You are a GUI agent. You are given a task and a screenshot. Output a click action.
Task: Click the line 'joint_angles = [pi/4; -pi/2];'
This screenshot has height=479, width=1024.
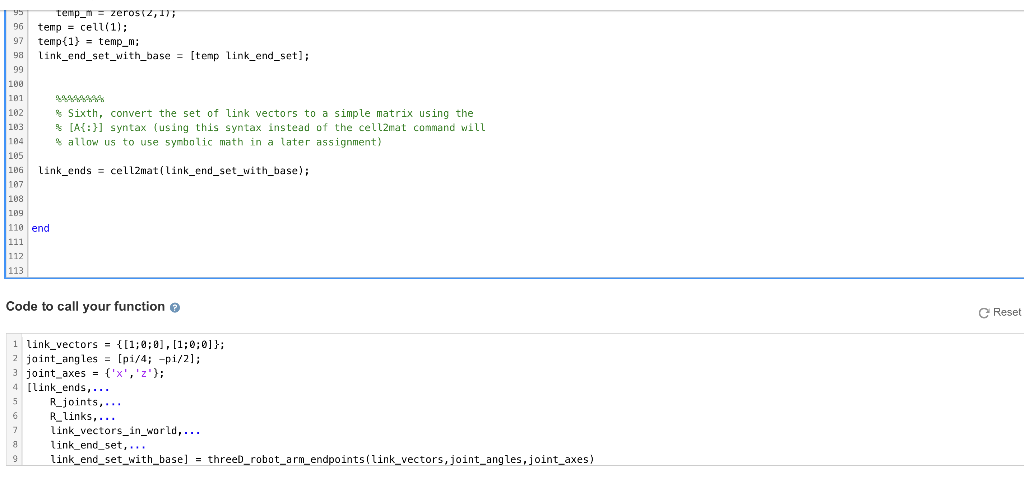click(114, 359)
